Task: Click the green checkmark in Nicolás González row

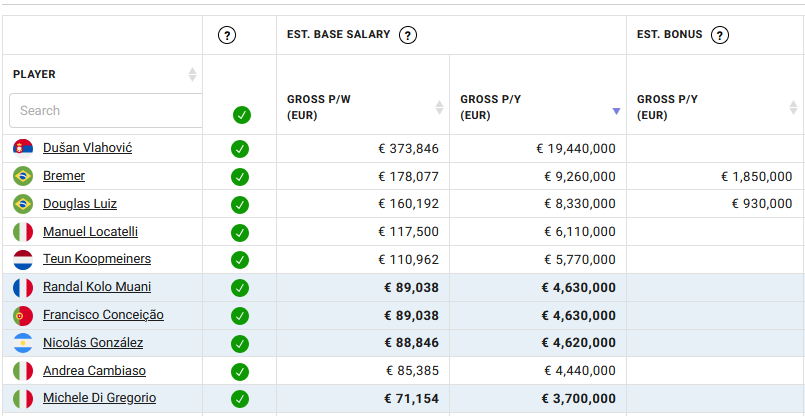Action: [240, 344]
